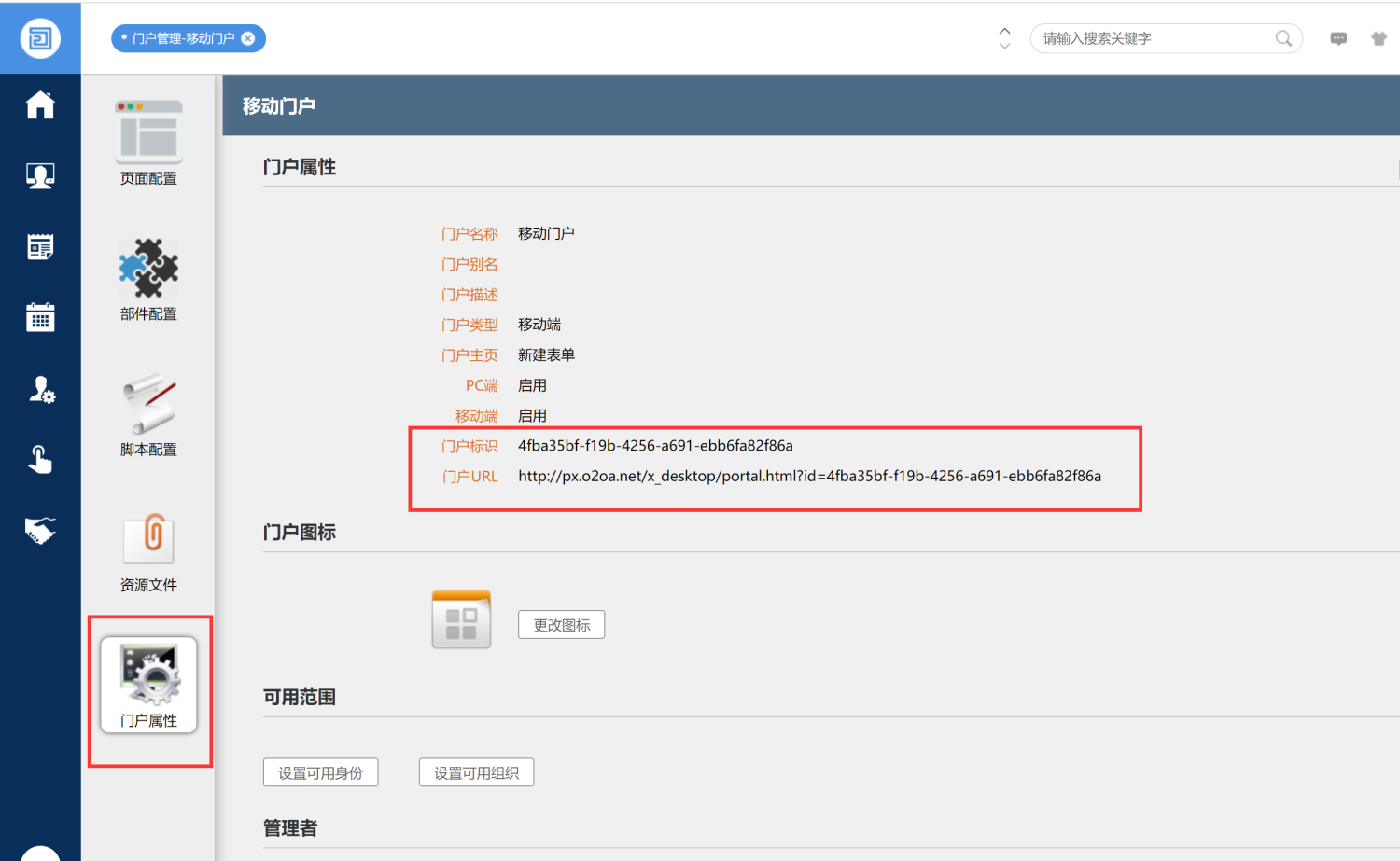Click the up-down chevron expander icon

[1004, 38]
